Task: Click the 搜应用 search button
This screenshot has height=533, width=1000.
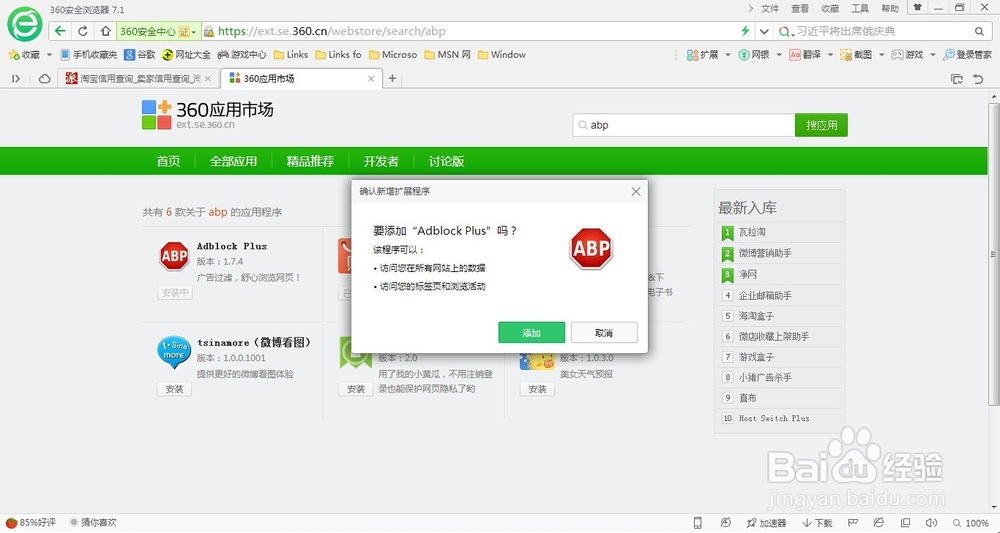Action: click(821, 125)
